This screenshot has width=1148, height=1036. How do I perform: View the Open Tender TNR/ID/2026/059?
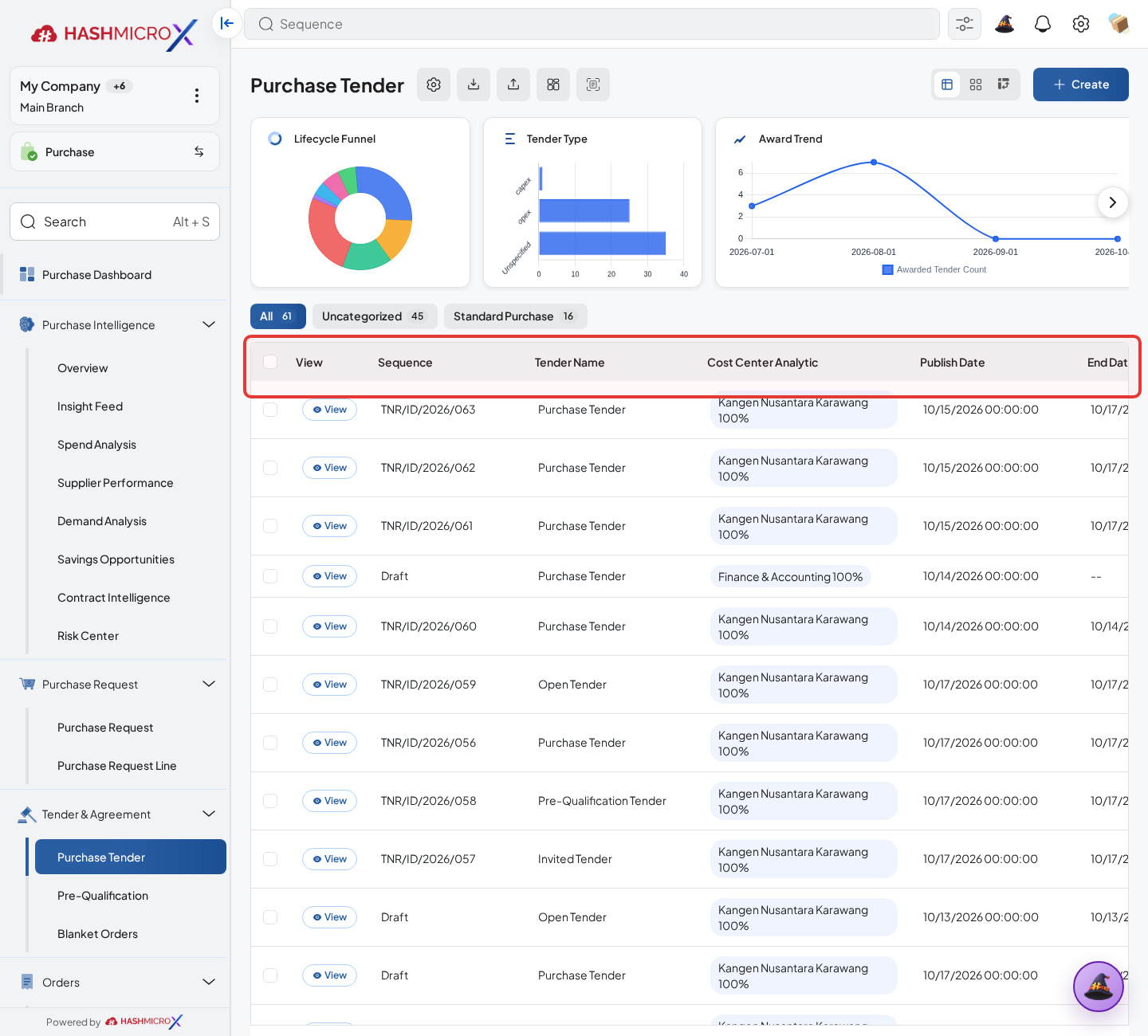pos(329,685)
